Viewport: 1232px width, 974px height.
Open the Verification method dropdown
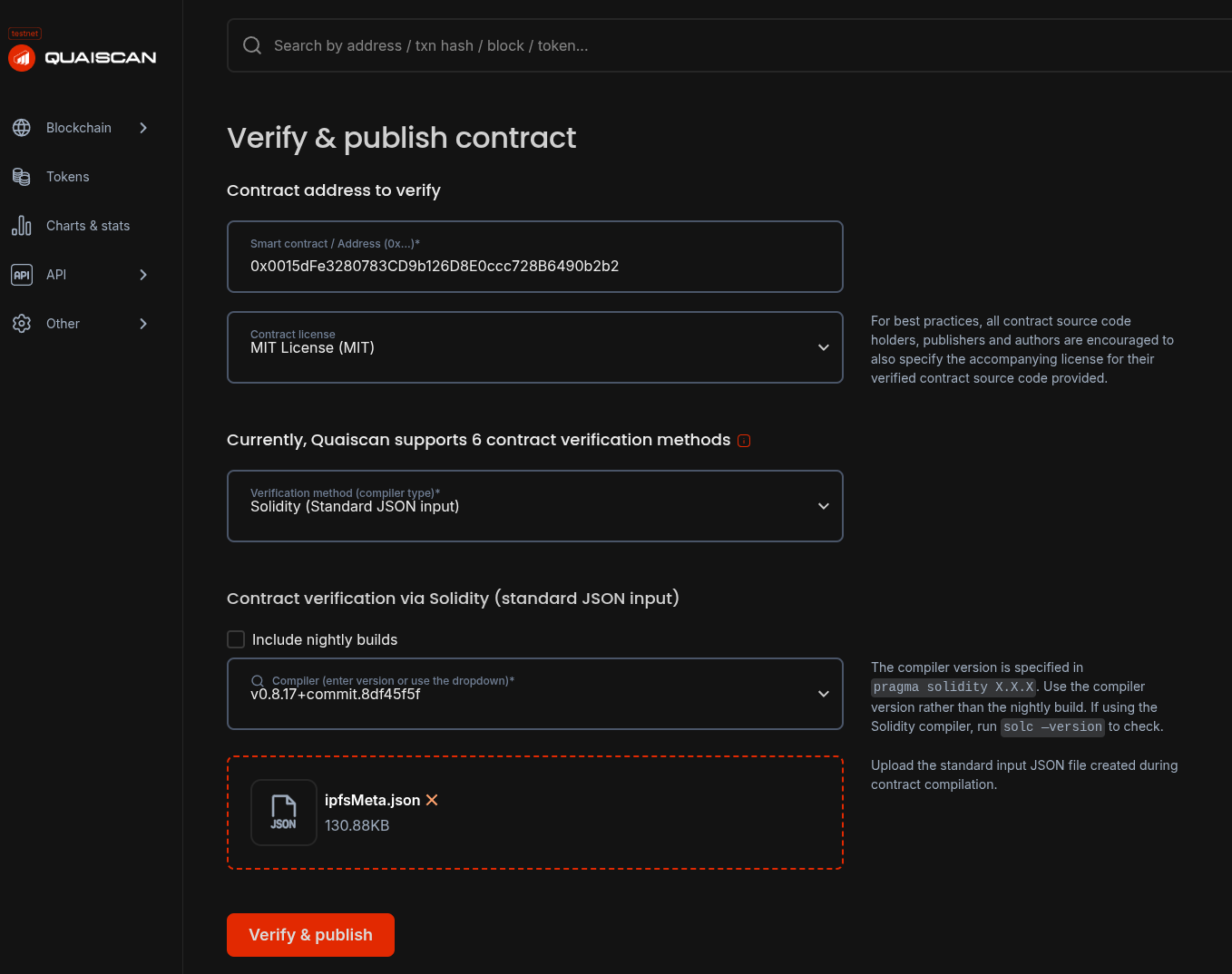[535, 506]
